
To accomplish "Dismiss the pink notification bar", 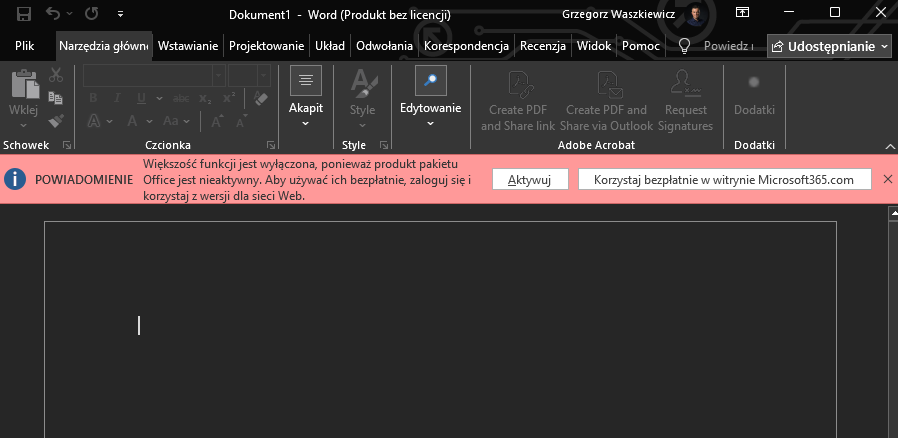I will click(x=888, y=179).
